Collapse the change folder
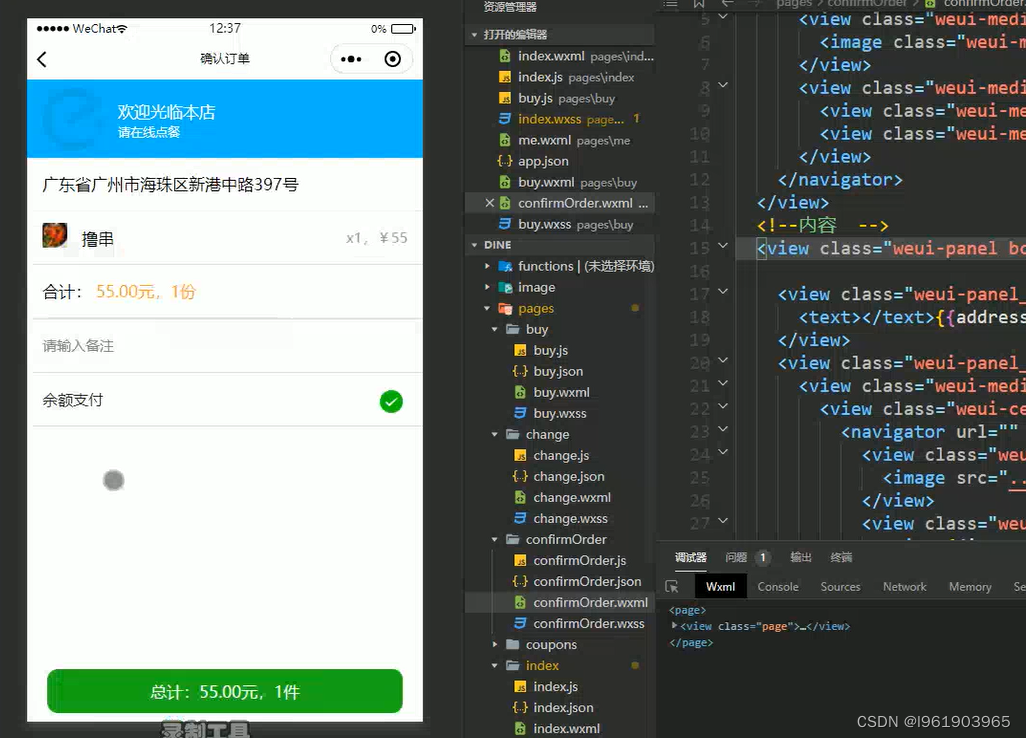Image resolution: width=1026 pixels, height=738 pixels. point(495,434)
